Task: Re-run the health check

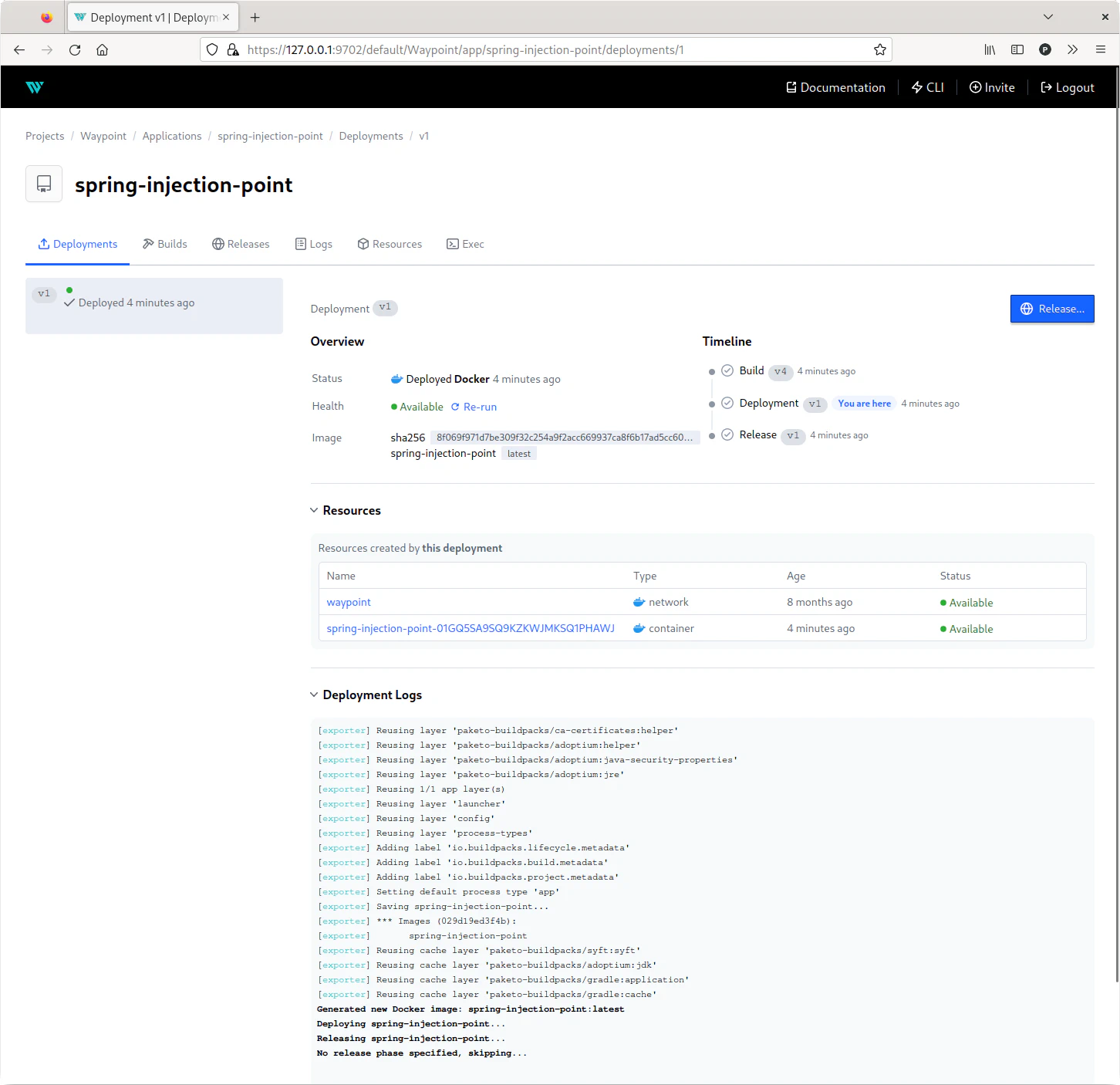Action: point(474,407)
